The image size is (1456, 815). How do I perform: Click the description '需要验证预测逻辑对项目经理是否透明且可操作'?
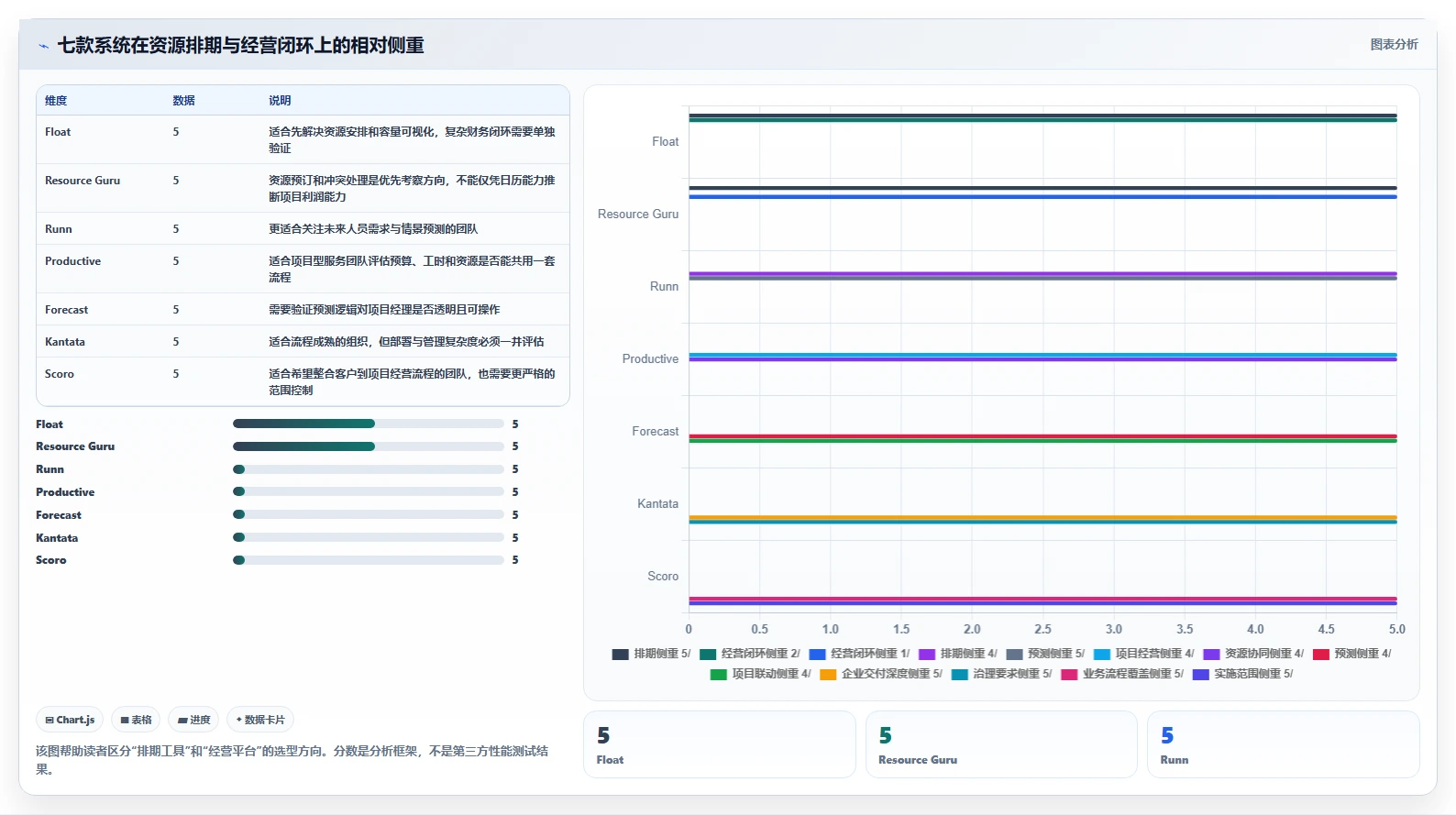(x=384, y=310)
